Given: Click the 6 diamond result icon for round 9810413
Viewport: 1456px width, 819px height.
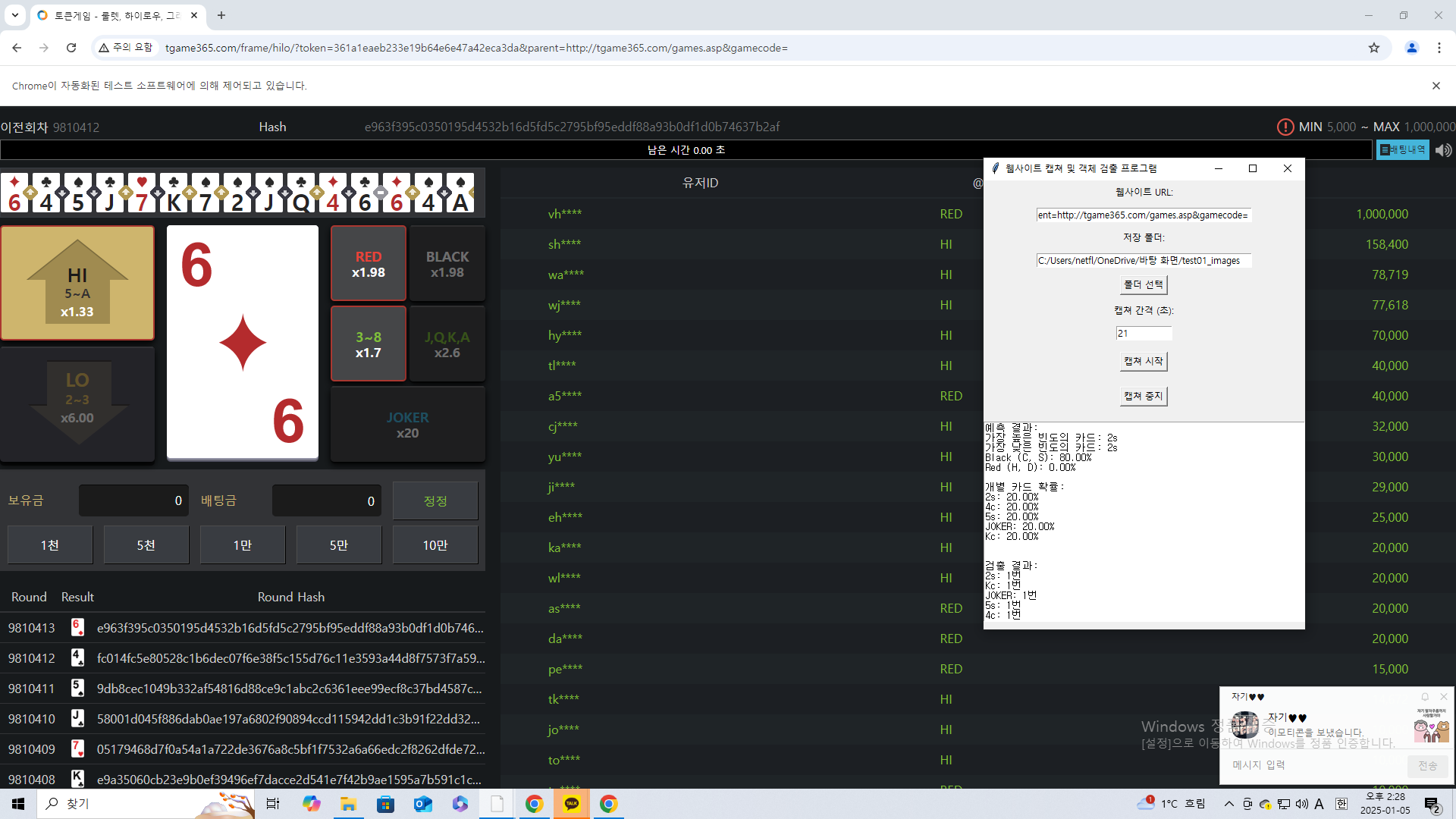Looking at the screenshot, I should point(77,627).
